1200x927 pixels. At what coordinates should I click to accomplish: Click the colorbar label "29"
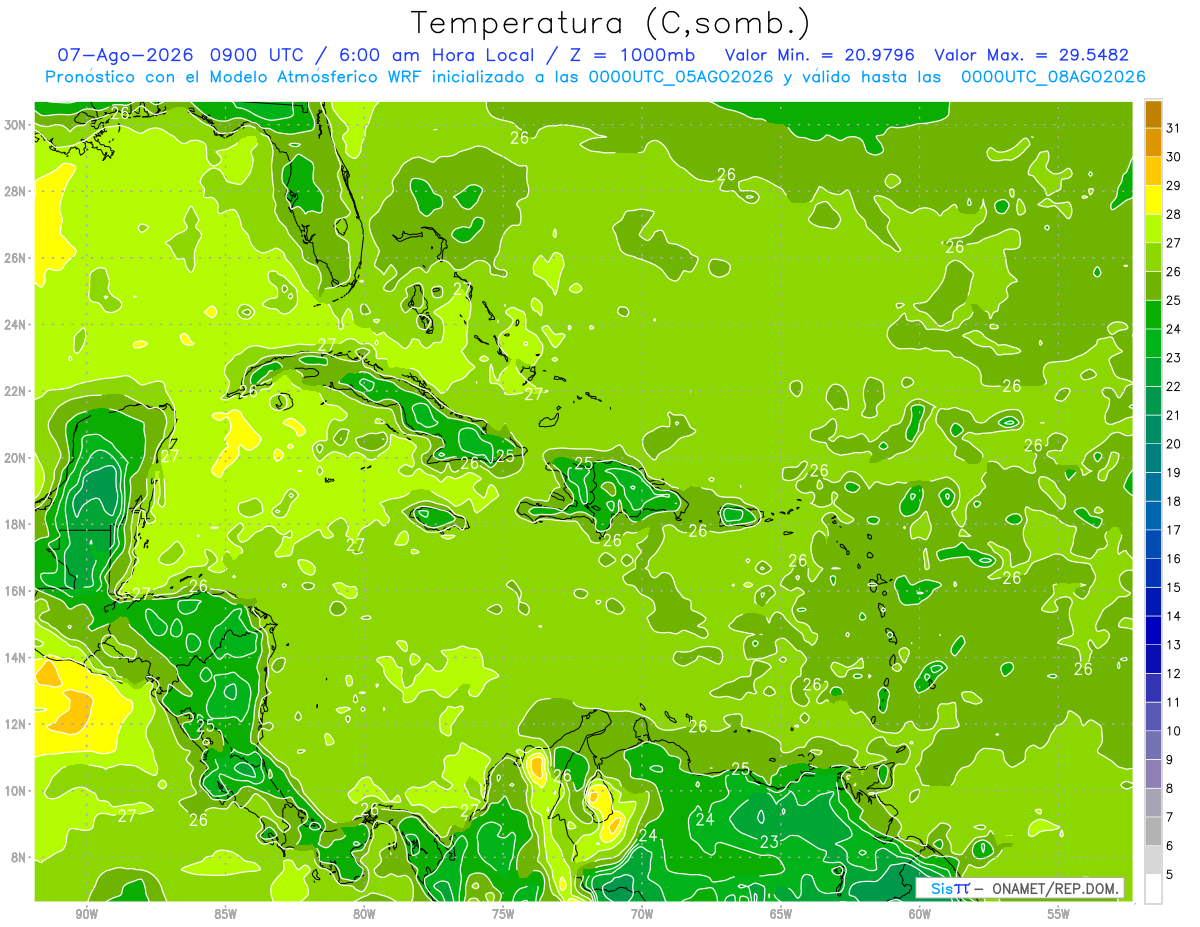[x=1173, y=186]
